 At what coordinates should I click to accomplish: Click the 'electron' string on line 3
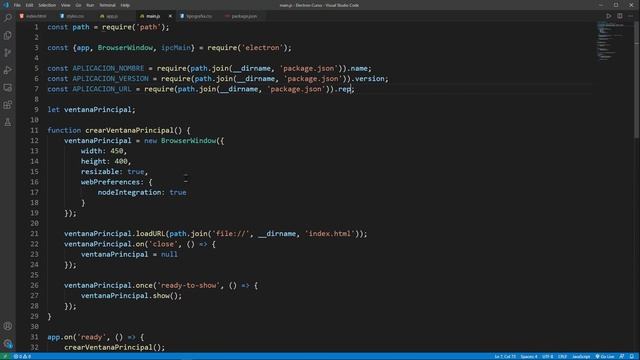(262, 48)
